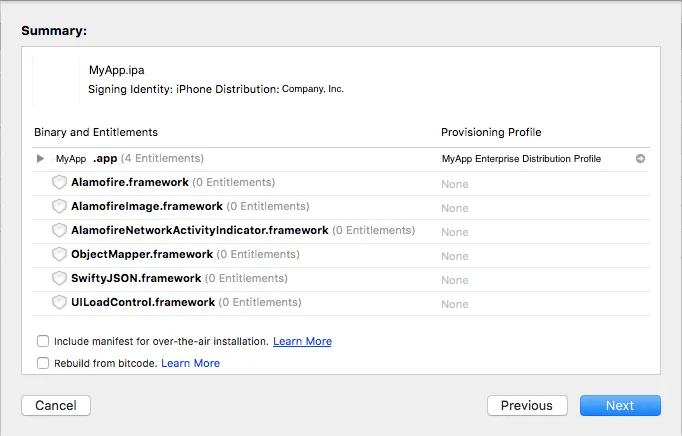This screenshot has width=682, height=436.
Task: Enable Rebuild from bitcode checkbox
Action: pos(43,363)
